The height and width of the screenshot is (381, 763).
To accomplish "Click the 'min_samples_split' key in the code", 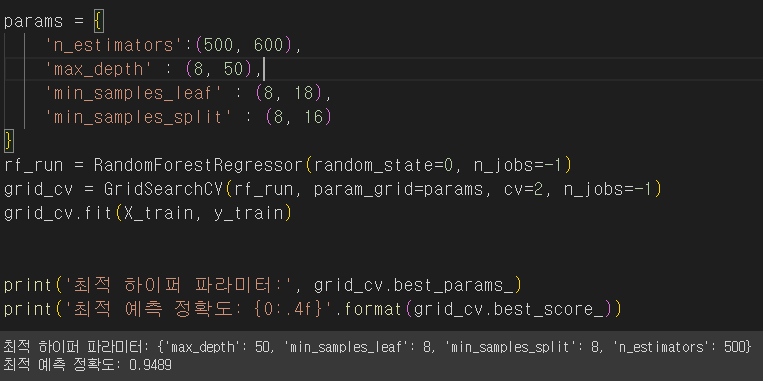I will tap(139, 117).
